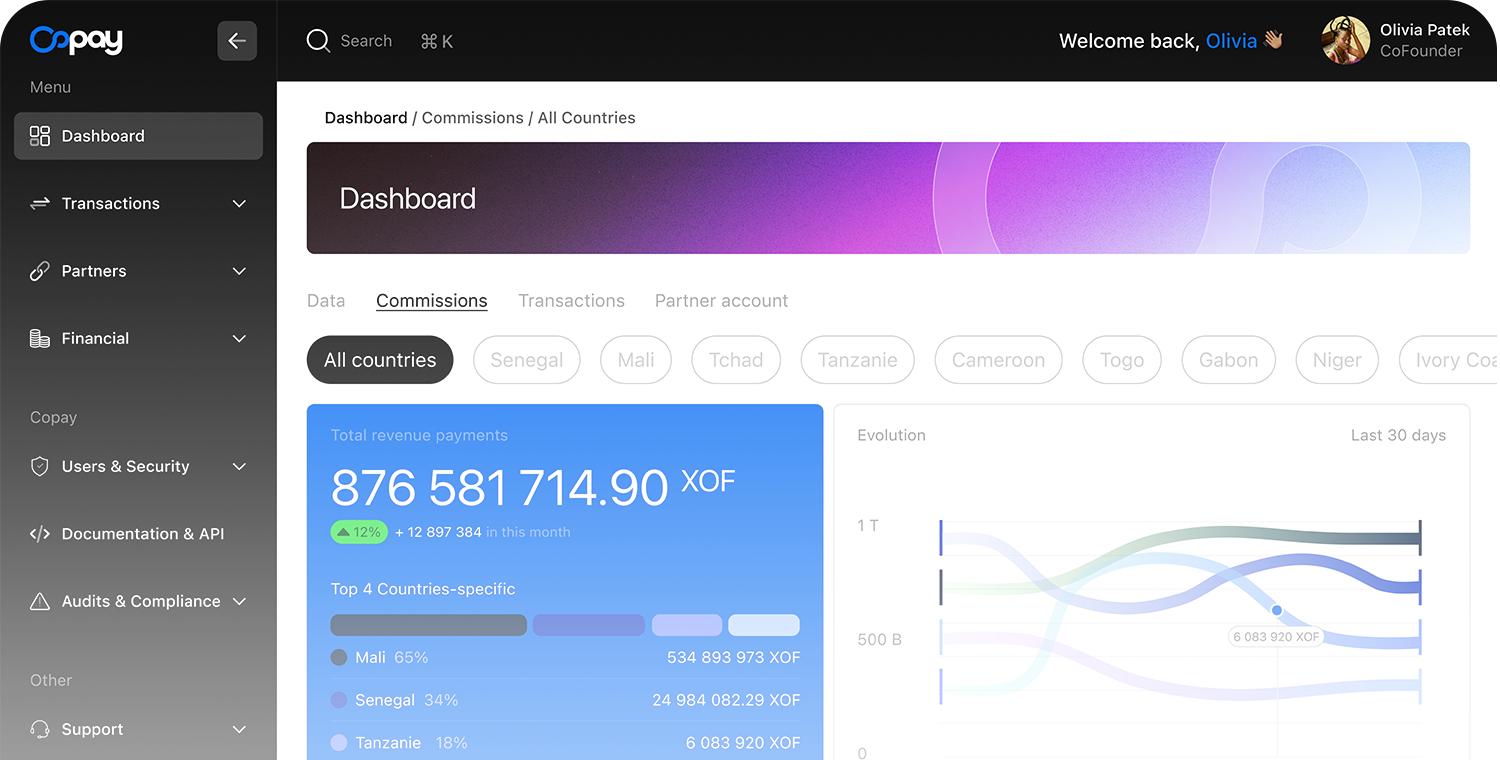Select the All countries filter
This screenshot has height=760, width=1500.
click(380, 360)
